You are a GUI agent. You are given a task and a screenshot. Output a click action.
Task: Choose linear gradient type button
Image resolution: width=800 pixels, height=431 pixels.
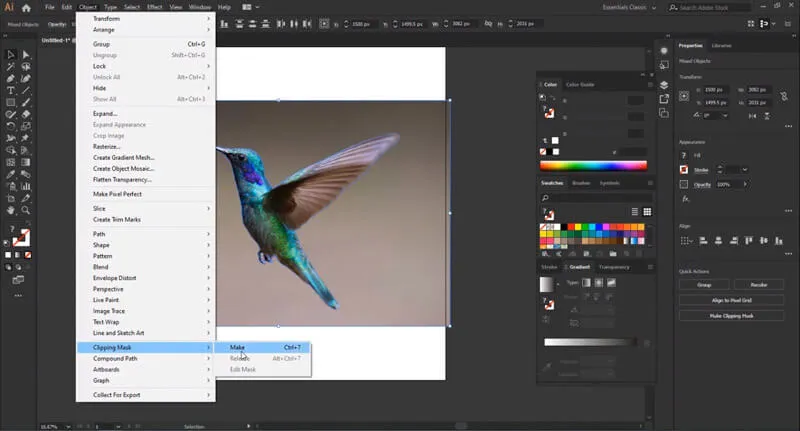click(587, 284)
